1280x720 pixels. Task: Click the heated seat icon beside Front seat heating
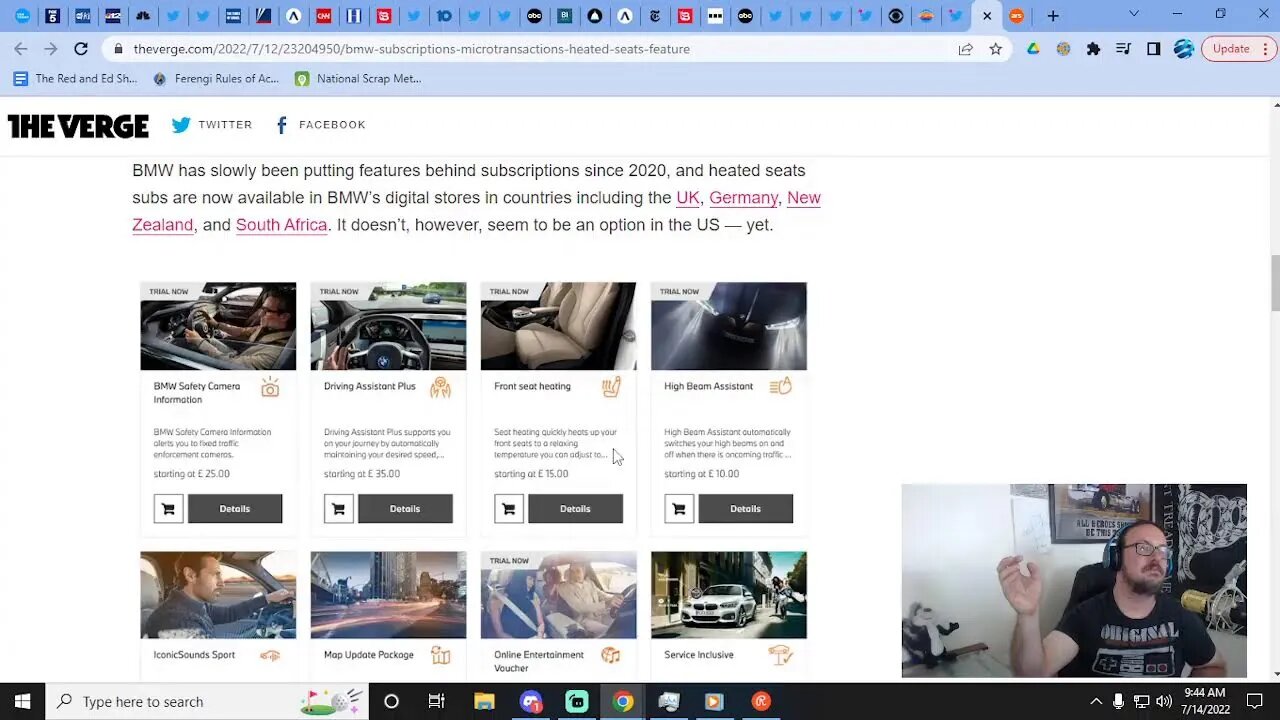[611, 387]
